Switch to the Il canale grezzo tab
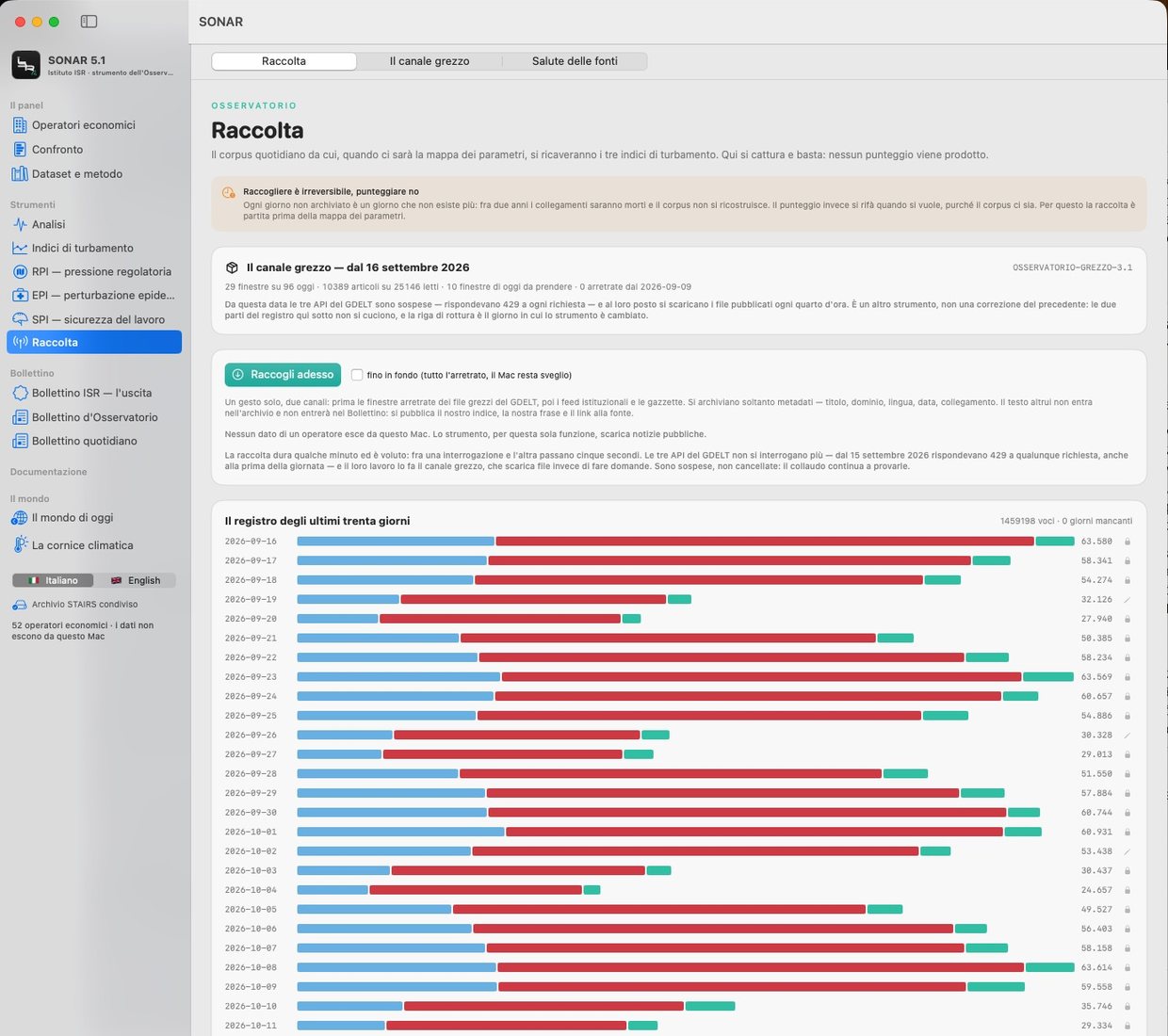The height and width of the screenshot is (1036, 1168). 430,61
